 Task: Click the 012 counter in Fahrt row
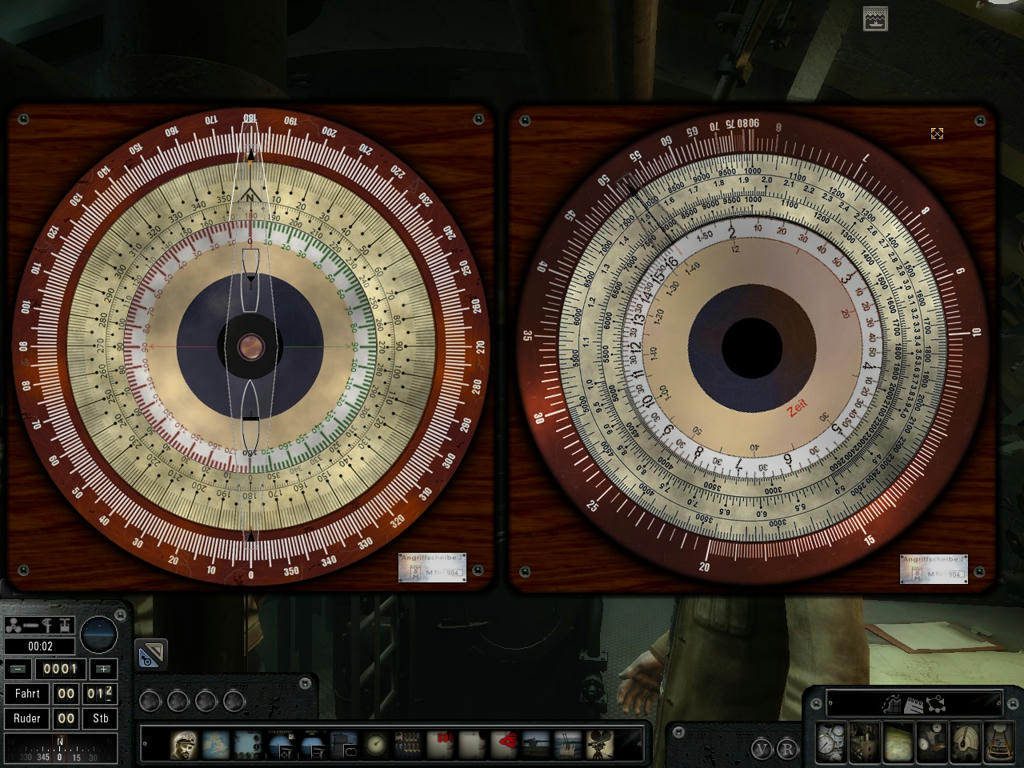click(101, 694)
